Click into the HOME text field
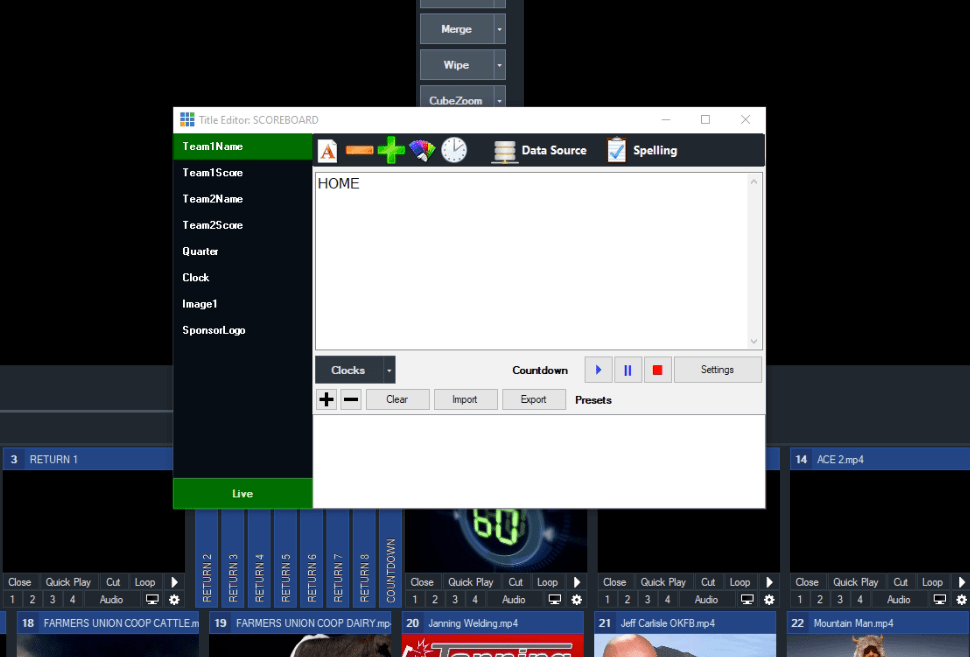Screen dimensions: 970x657 [535, 260]
